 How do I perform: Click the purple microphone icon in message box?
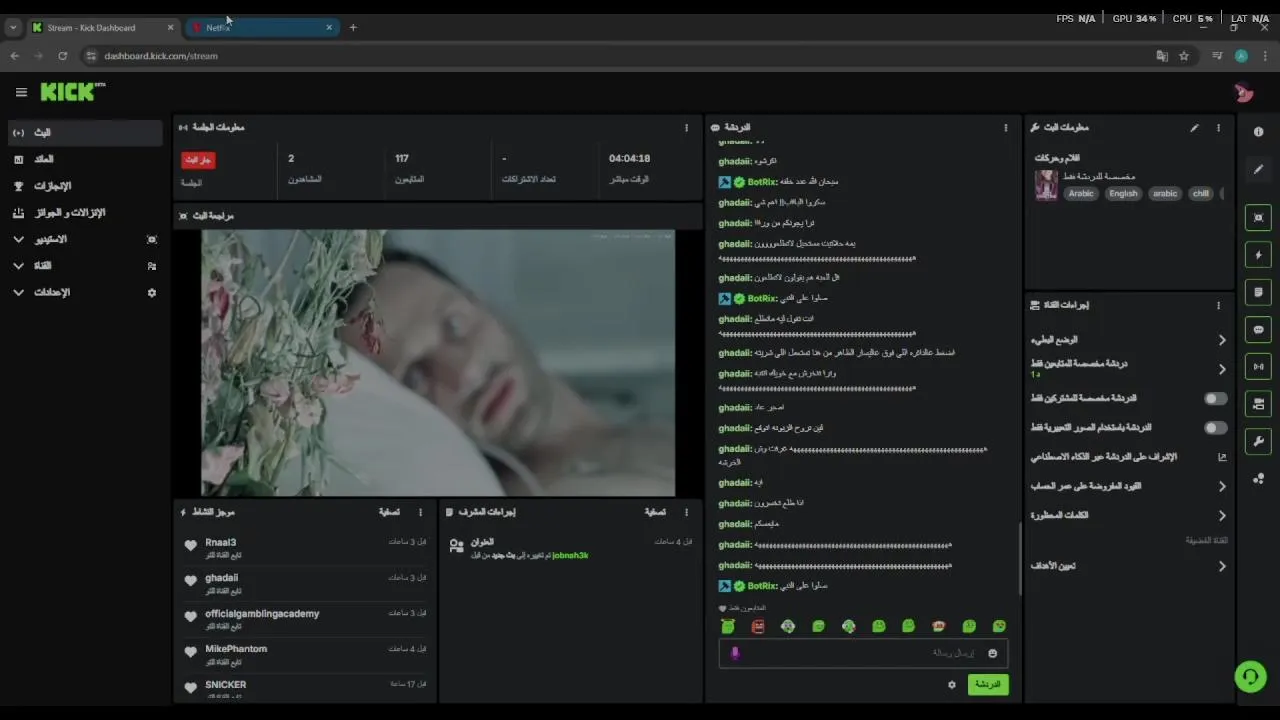(x=735, y=653)
